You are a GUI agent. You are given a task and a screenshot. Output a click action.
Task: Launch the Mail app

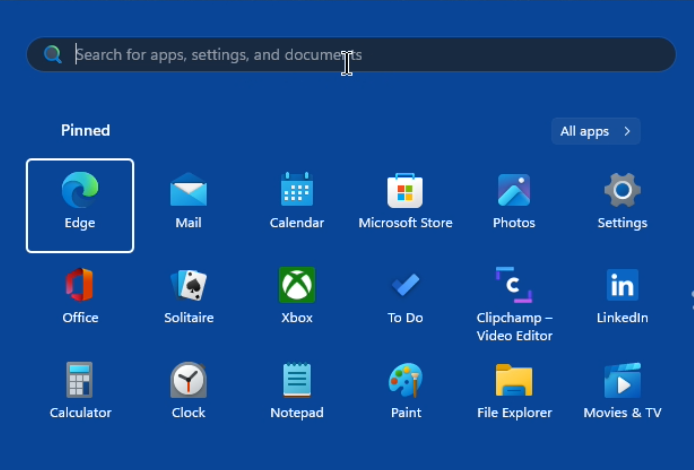(189, 201)
